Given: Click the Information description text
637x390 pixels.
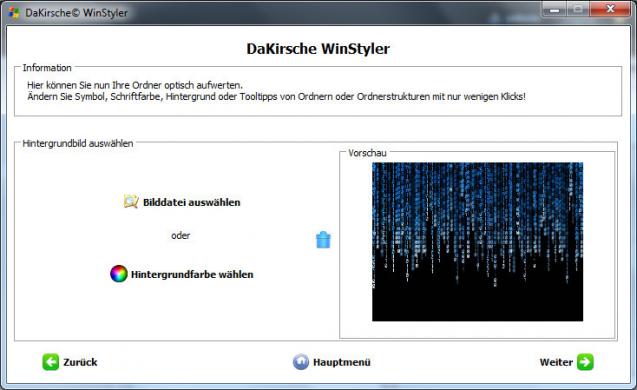Looking at the screenshot, I should click(276, 91).
